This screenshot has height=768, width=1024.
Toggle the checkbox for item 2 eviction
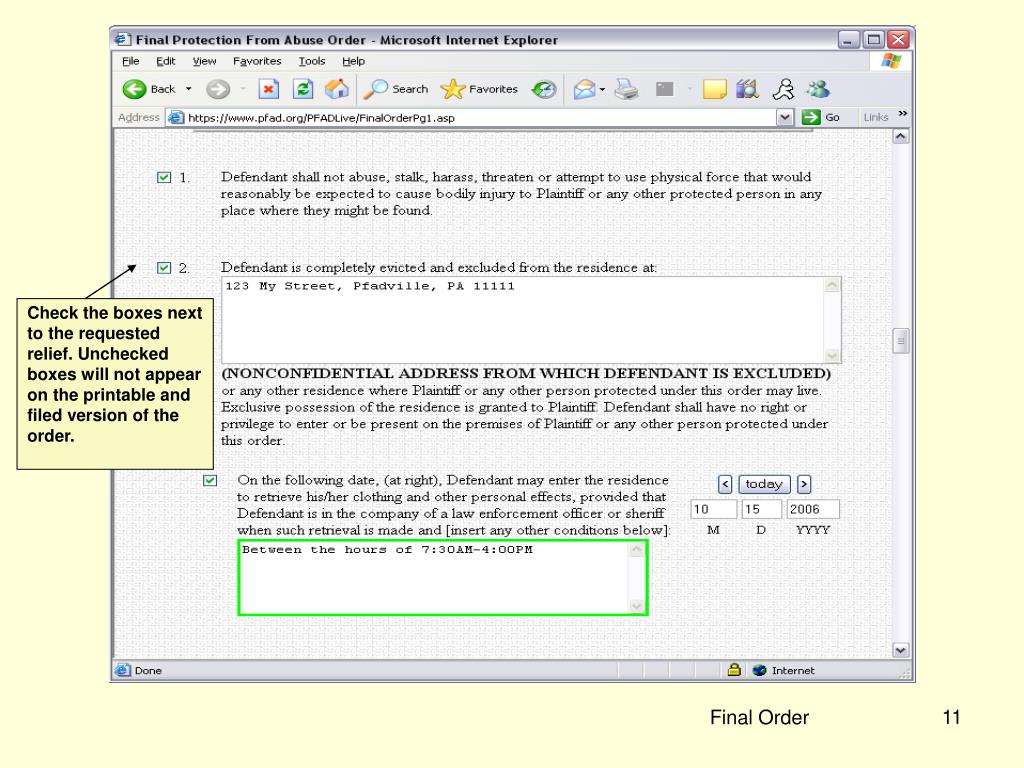click(x=164, y=268)
